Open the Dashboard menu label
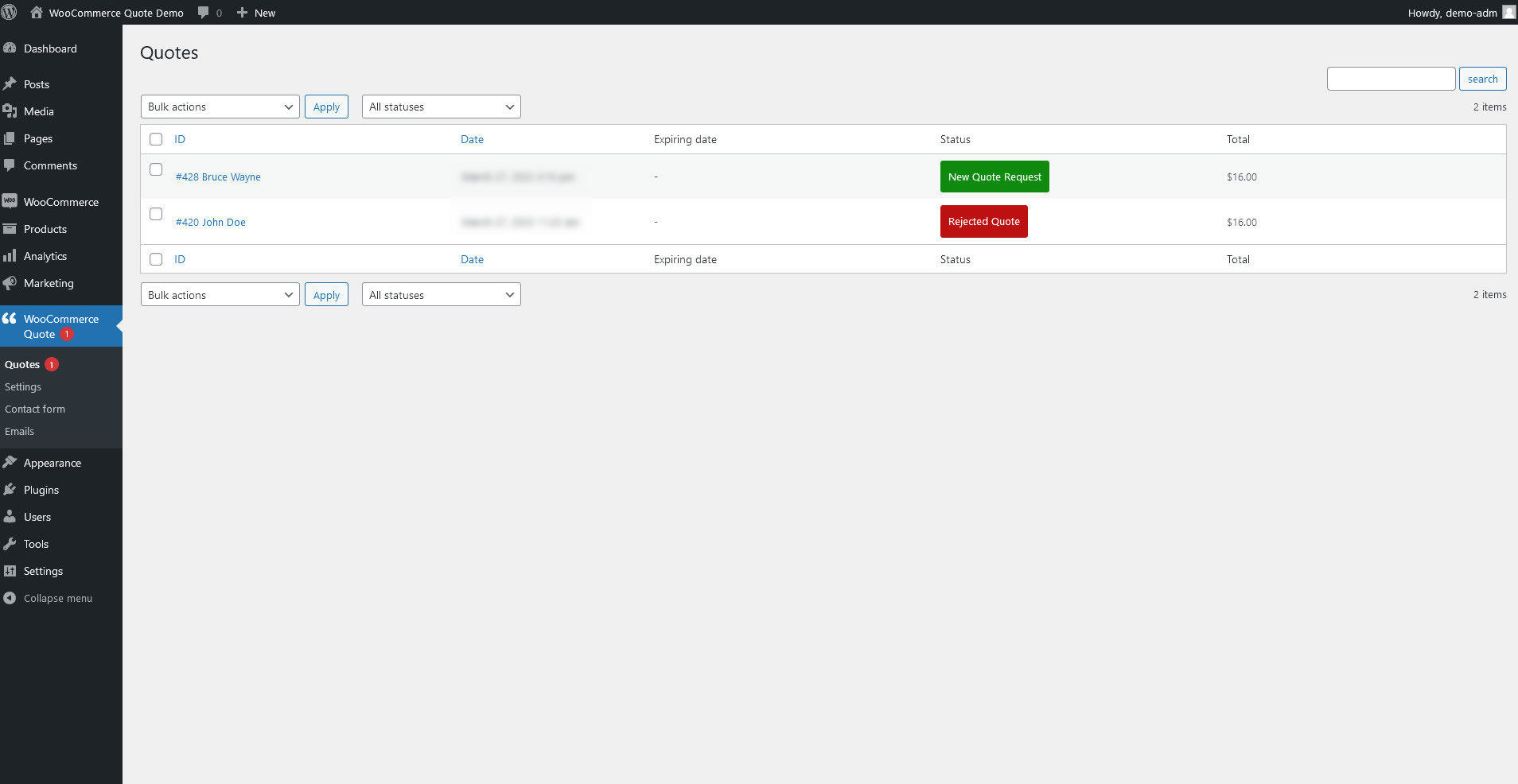The width and height of the screenshot is (1518, 784). 50,49
